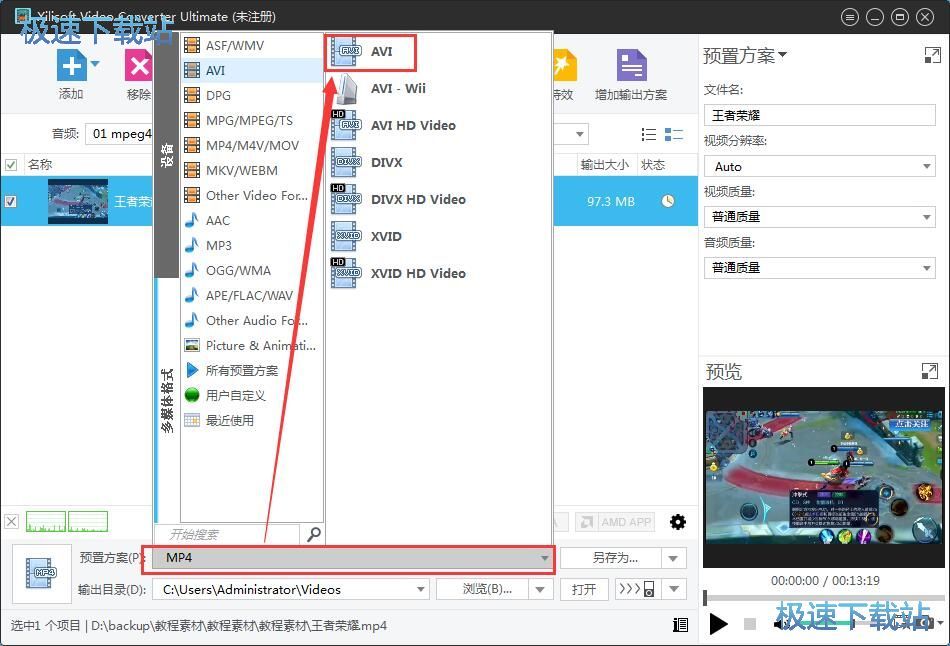Viewport: 950px width, 646px height.
Task: Click the Save As (另存为) button
Action: pos(613,558)
